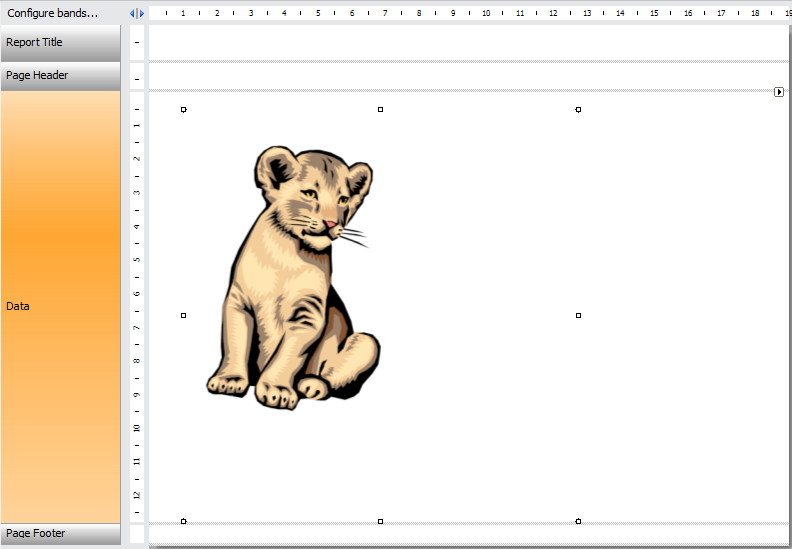The height and width of the screenshot is (549, 792).
Task: Select the Page Header band
Action: pos(61,76)
